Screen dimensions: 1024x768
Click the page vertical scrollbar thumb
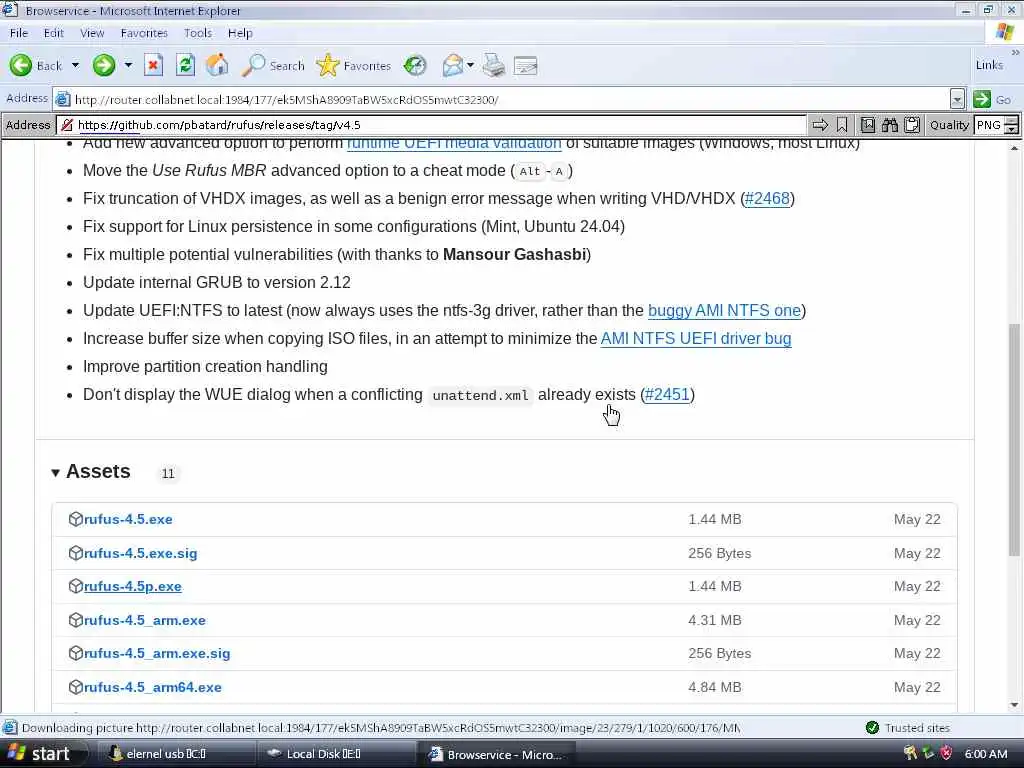click(1014, 439)
